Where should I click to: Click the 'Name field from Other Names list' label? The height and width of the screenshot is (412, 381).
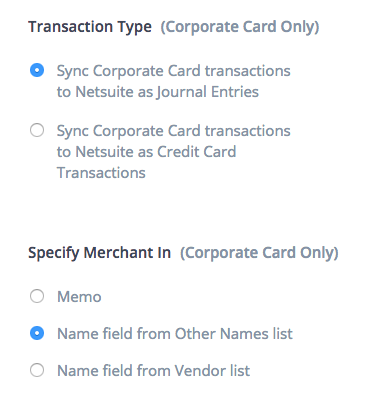[x=175, y=334]
